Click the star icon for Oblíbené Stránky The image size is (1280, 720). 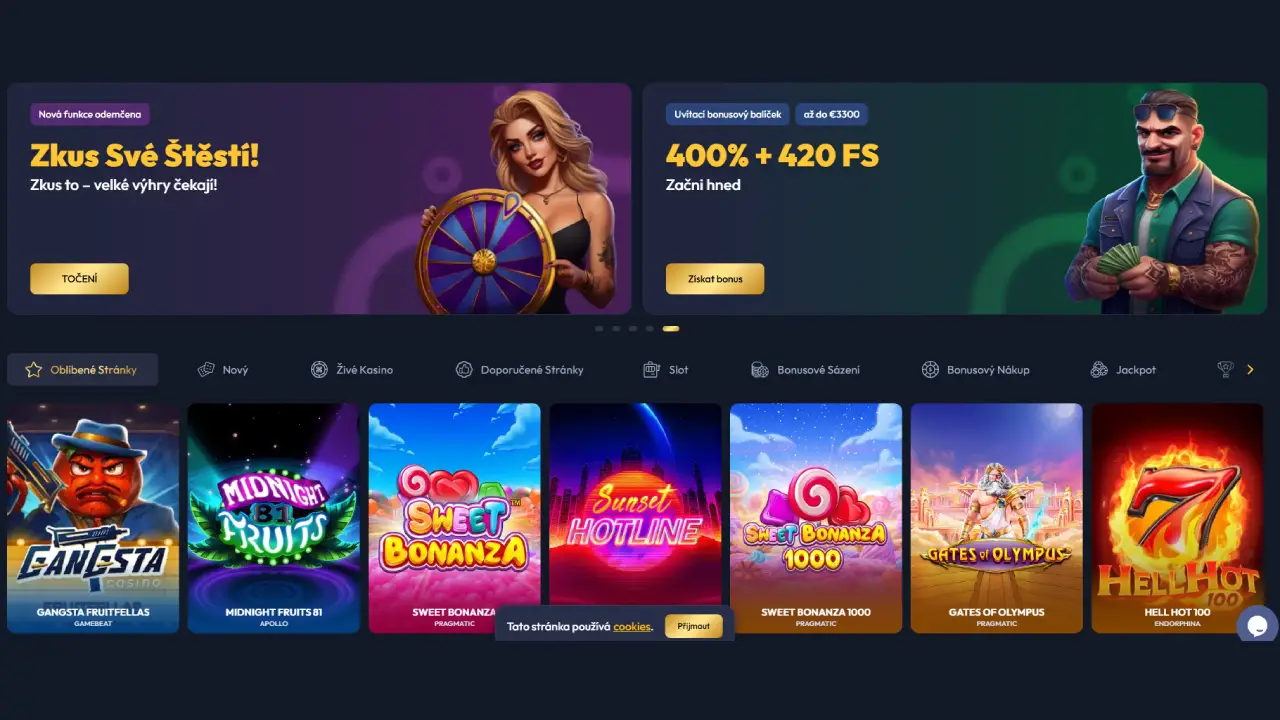pyautogui.click(x=33, y=370)
